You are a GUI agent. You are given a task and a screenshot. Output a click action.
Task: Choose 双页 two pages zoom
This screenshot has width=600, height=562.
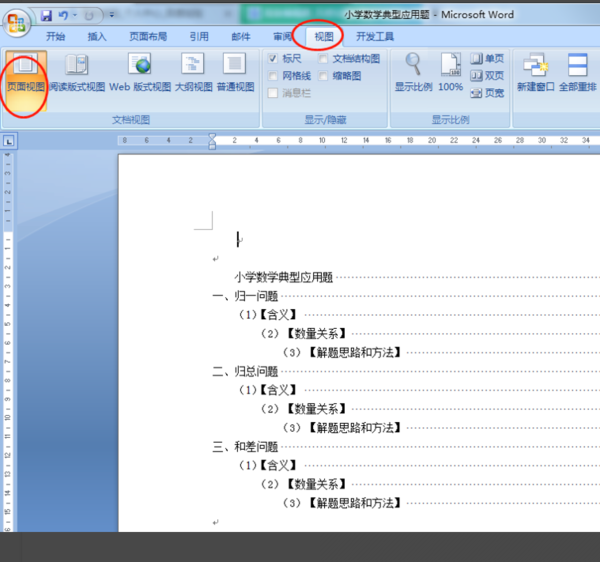tap(487, 76)
